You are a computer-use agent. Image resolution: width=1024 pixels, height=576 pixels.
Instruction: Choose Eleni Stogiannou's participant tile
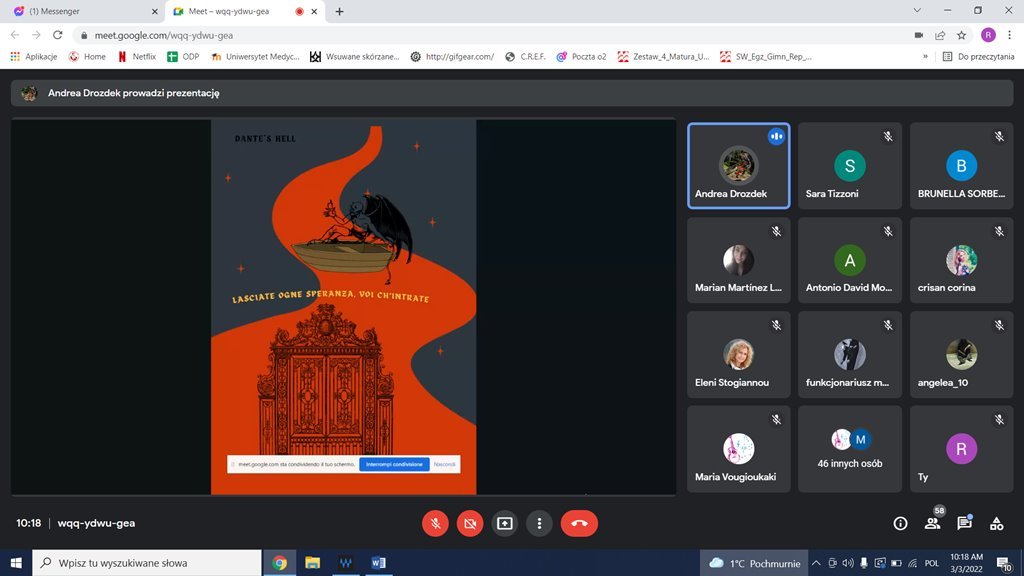739,355
